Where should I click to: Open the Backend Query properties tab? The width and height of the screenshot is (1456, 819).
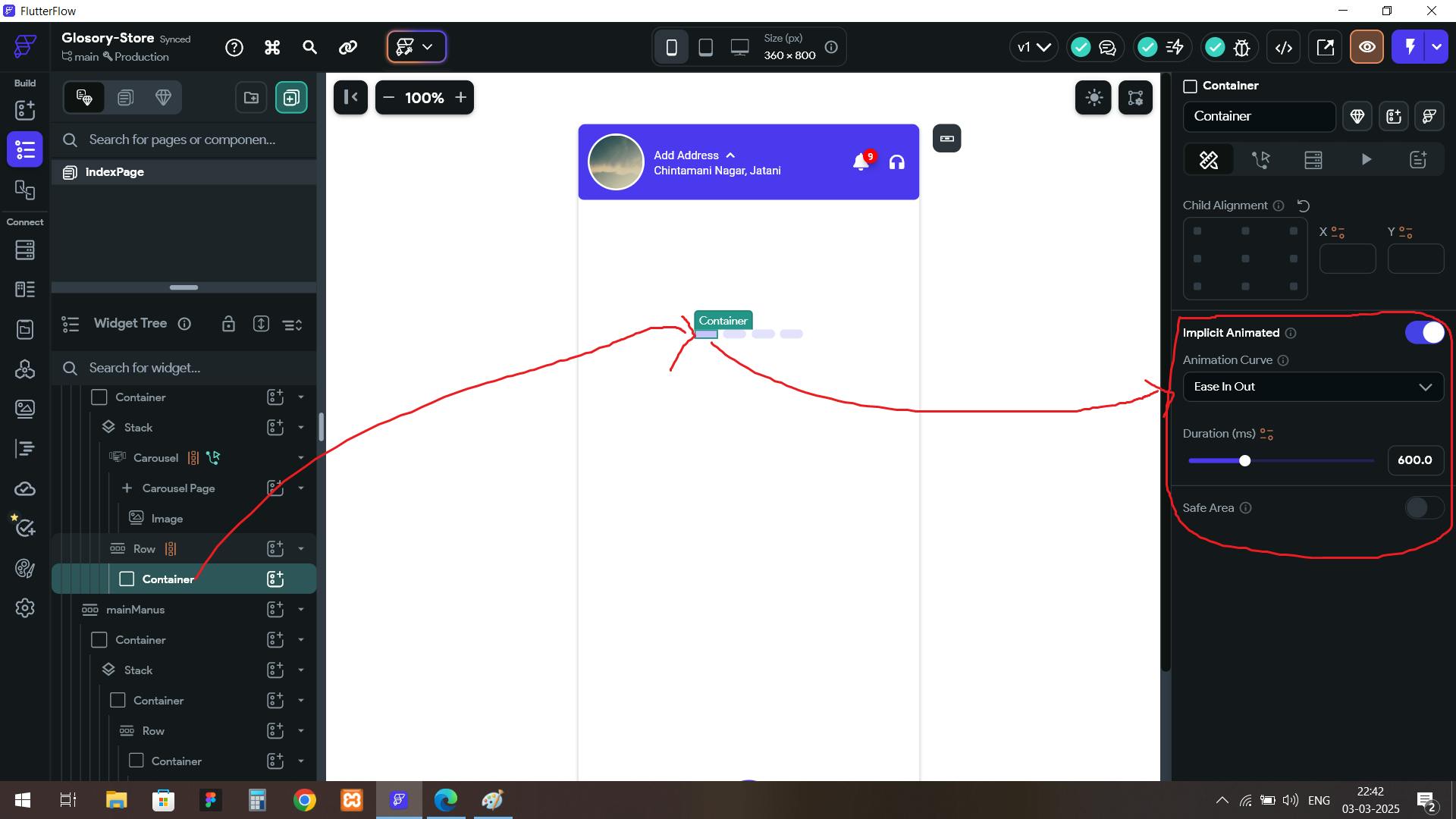pos(1313,159)
